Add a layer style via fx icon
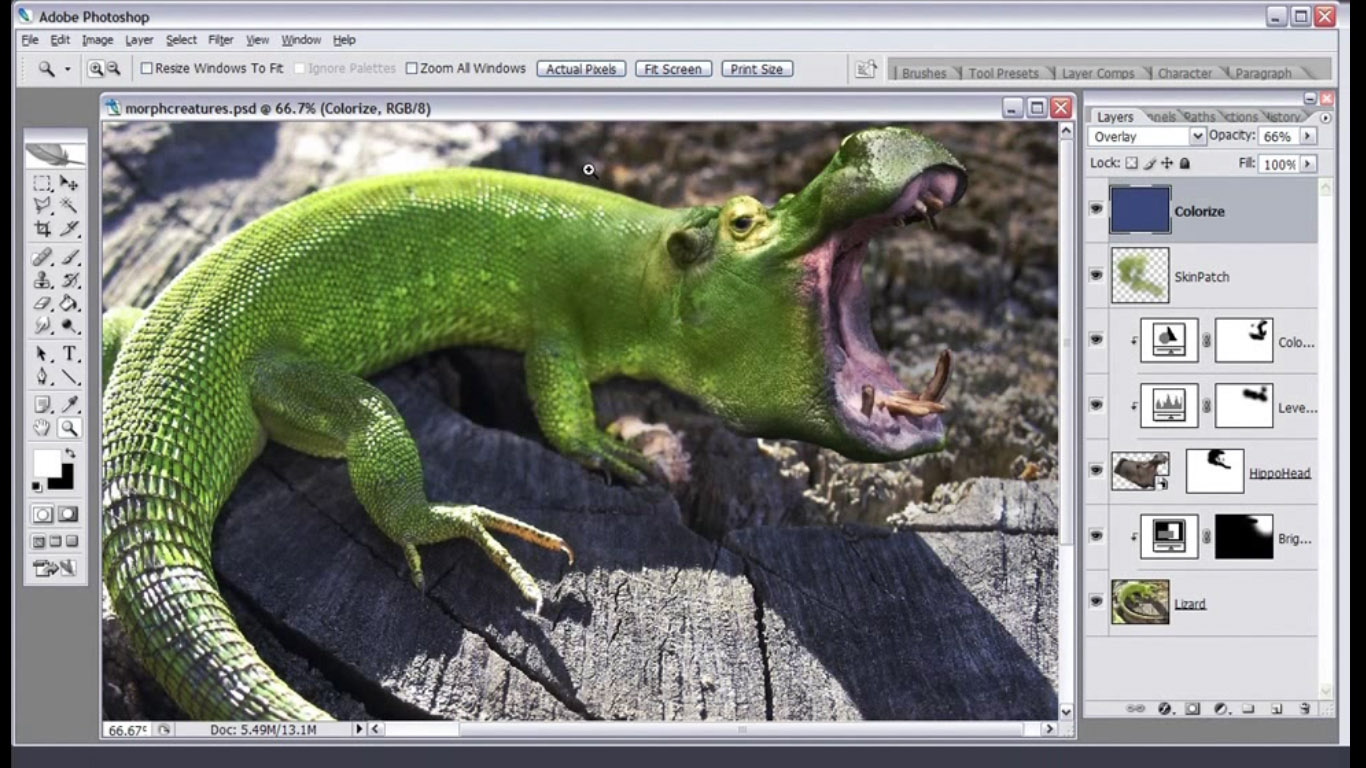The image size is (1366, 768). point(1164,708)
